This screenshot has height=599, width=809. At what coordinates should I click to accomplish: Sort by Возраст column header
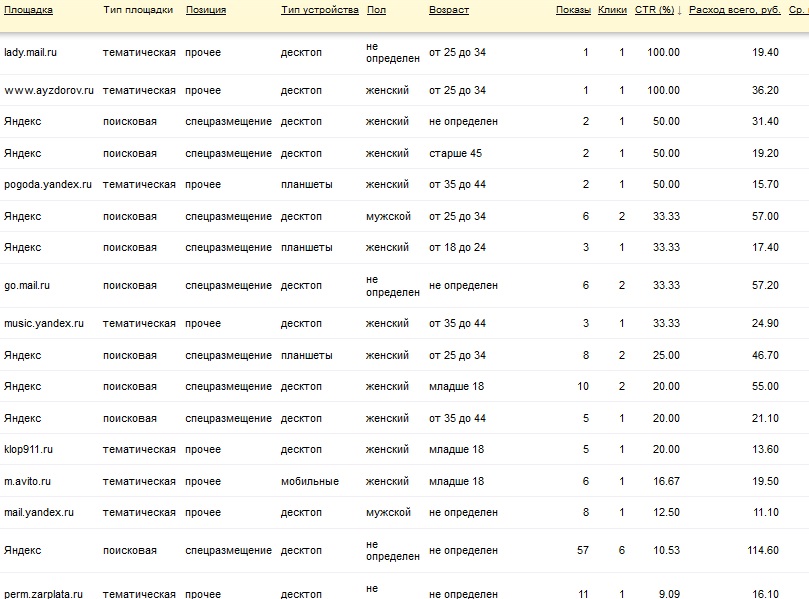(x=449, y=10)
